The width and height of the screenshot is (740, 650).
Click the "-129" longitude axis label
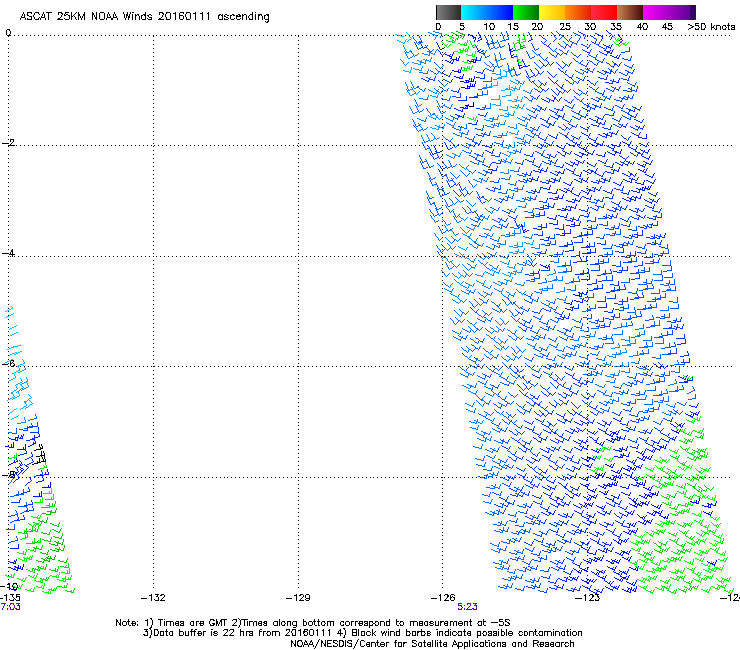[298, 598]
